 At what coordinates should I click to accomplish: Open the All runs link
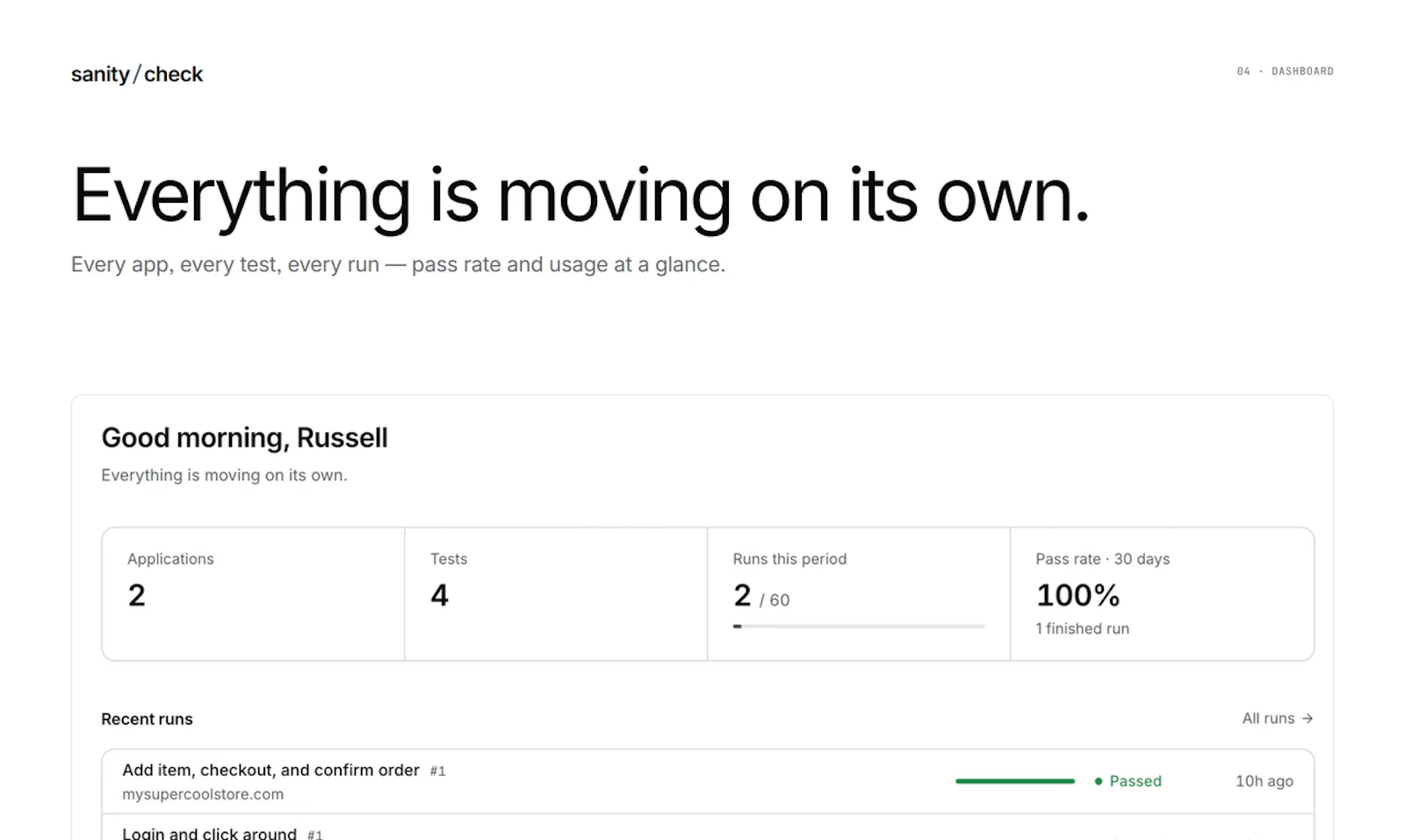pos(1278,718)
